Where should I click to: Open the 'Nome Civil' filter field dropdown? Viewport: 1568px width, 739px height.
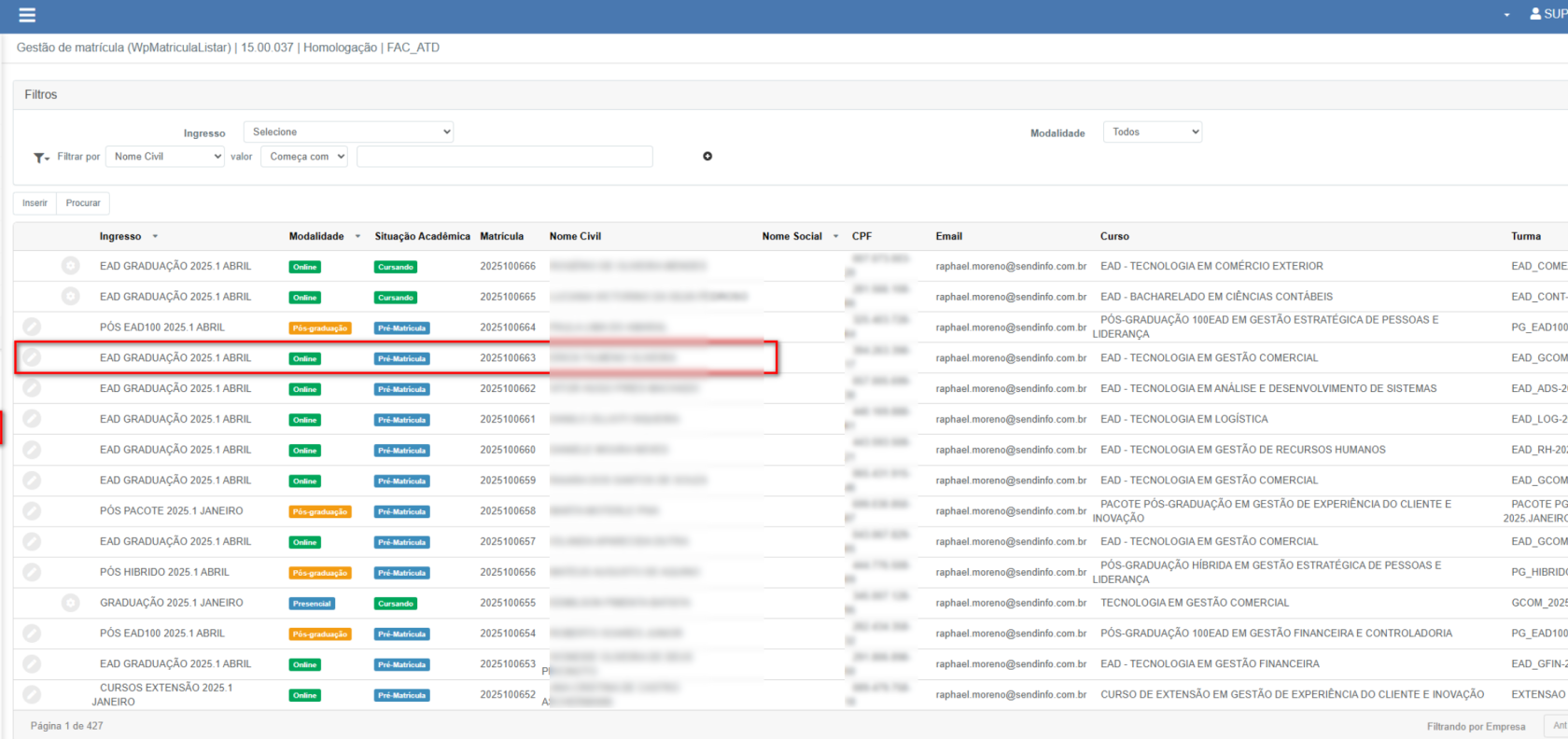tap(165, 157)
